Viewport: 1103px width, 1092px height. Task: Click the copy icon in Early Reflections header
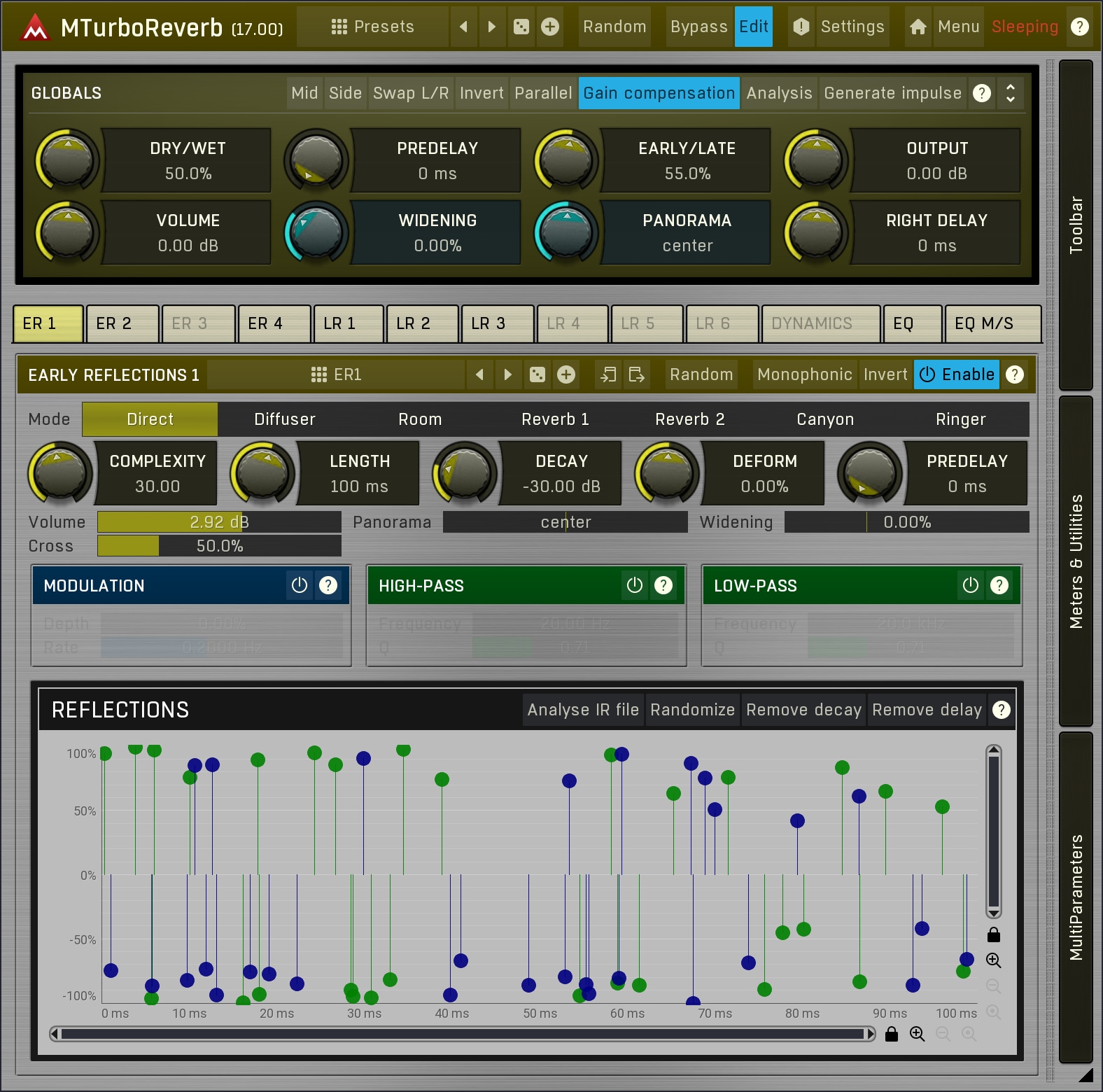pyautogui.click(x=608, y=374)
